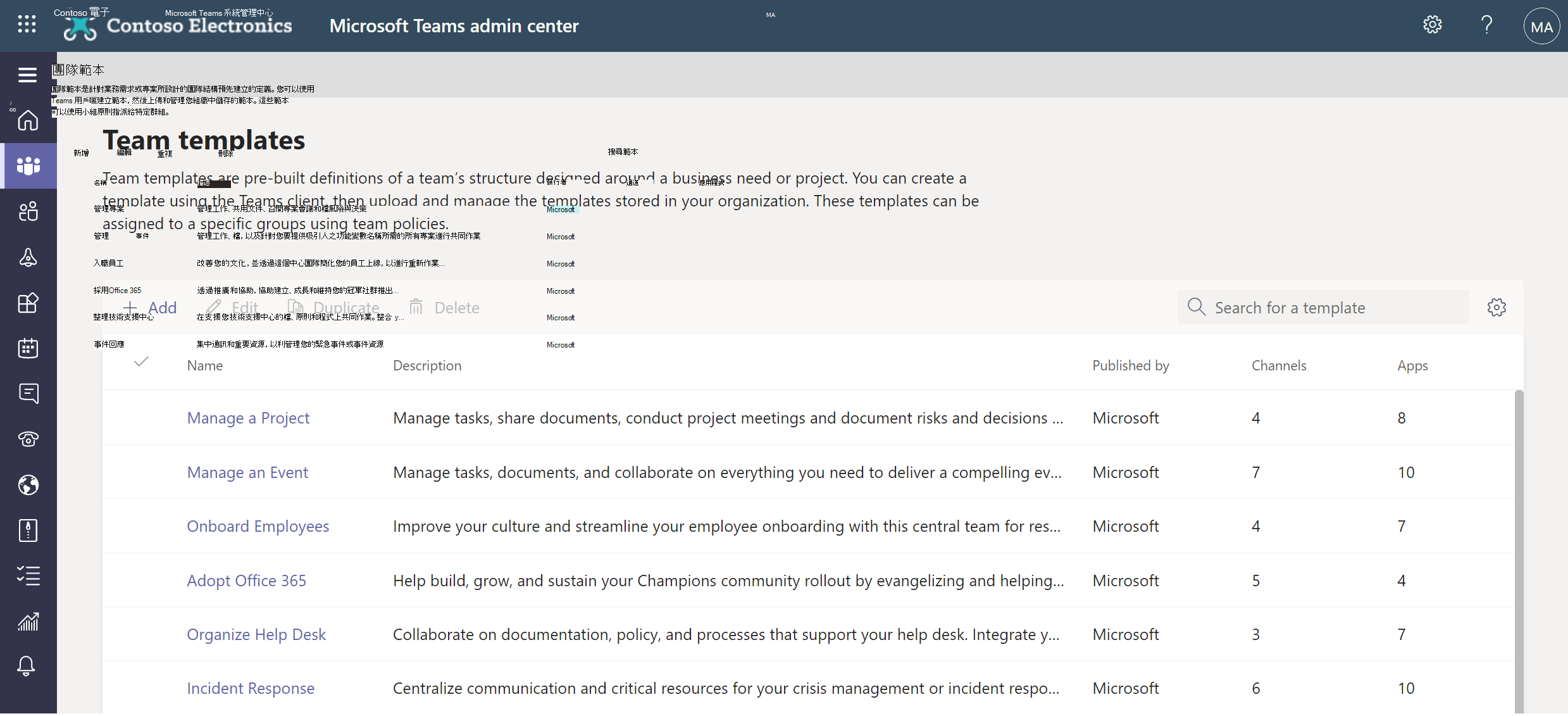The height and width of the screenshot is (716, 1568).
Task: Open the settings gear in header
Action: pos(1433,25)
